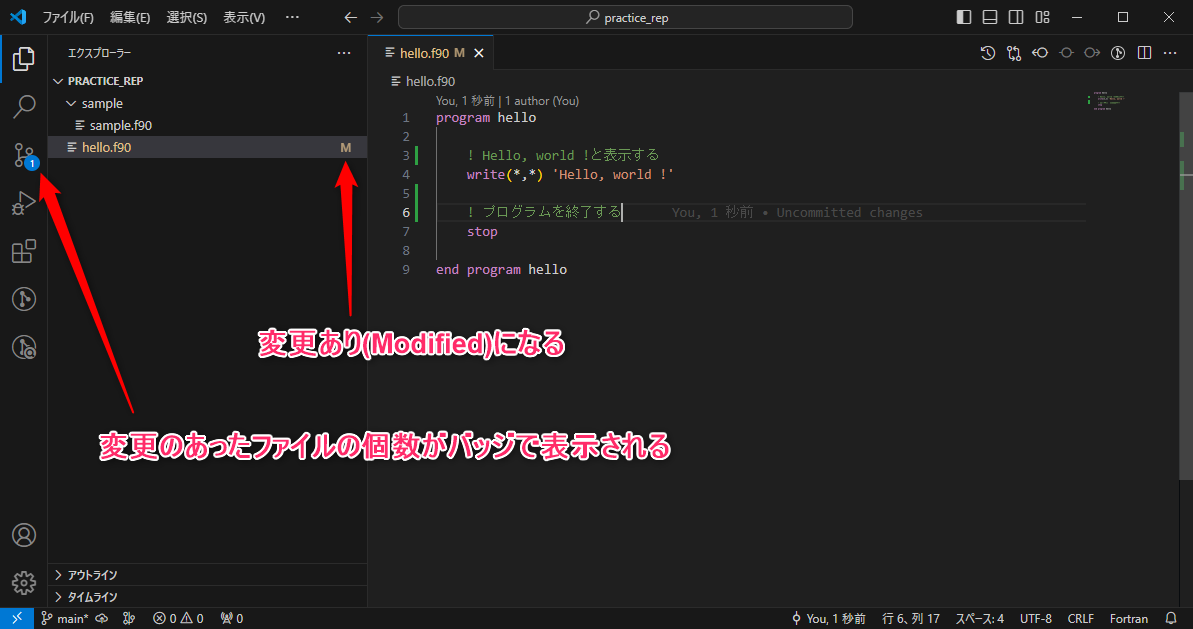Open remote window button in status bar
1193x629 pixels.
(x=17, y=618)
